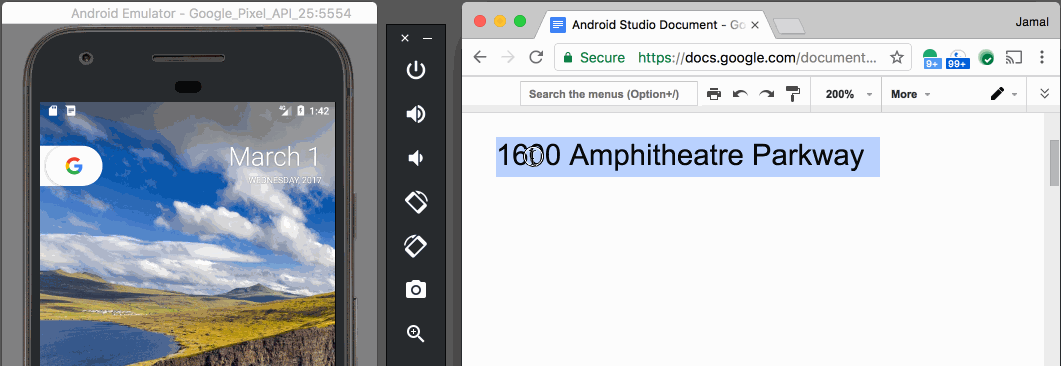This screenshot has width=1061, height=366.
Task: Print the document using printer icon
Action: point(713,94)
